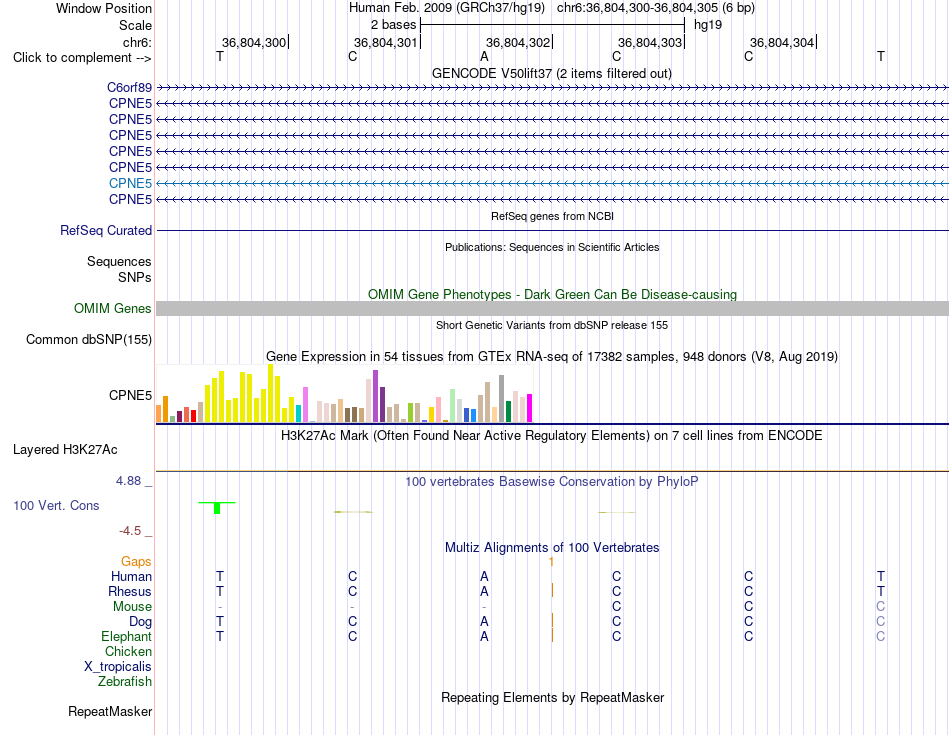
Task: Click the SNPs track label
Action: 135,278
